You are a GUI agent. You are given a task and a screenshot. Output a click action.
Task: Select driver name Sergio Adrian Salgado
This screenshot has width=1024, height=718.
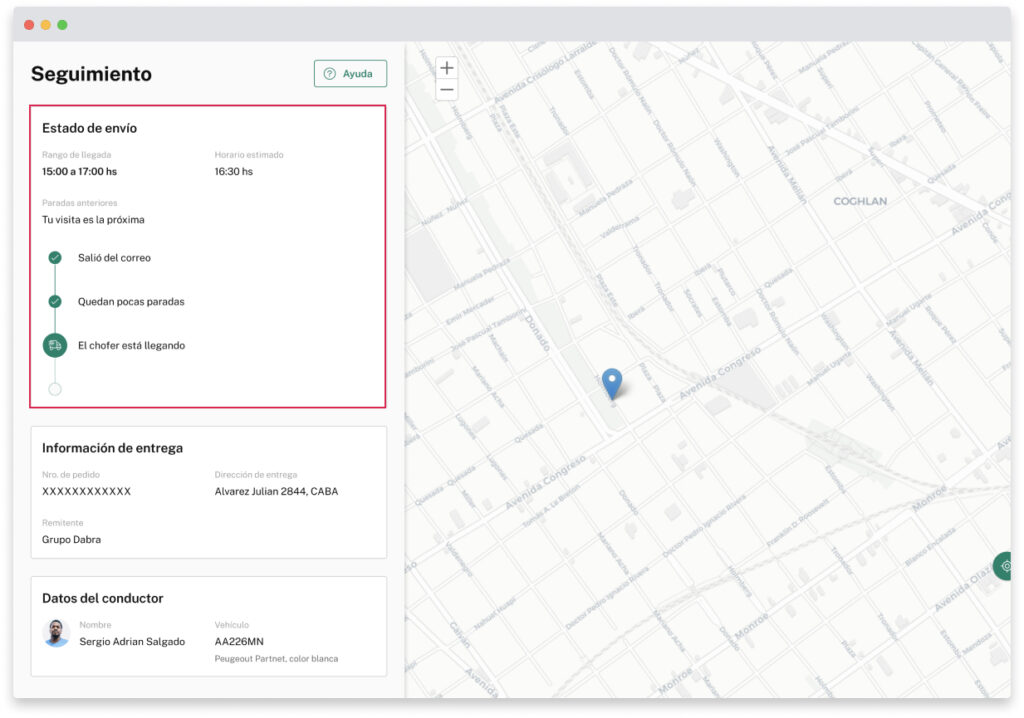pyautogui.click(x=133, y=642)
